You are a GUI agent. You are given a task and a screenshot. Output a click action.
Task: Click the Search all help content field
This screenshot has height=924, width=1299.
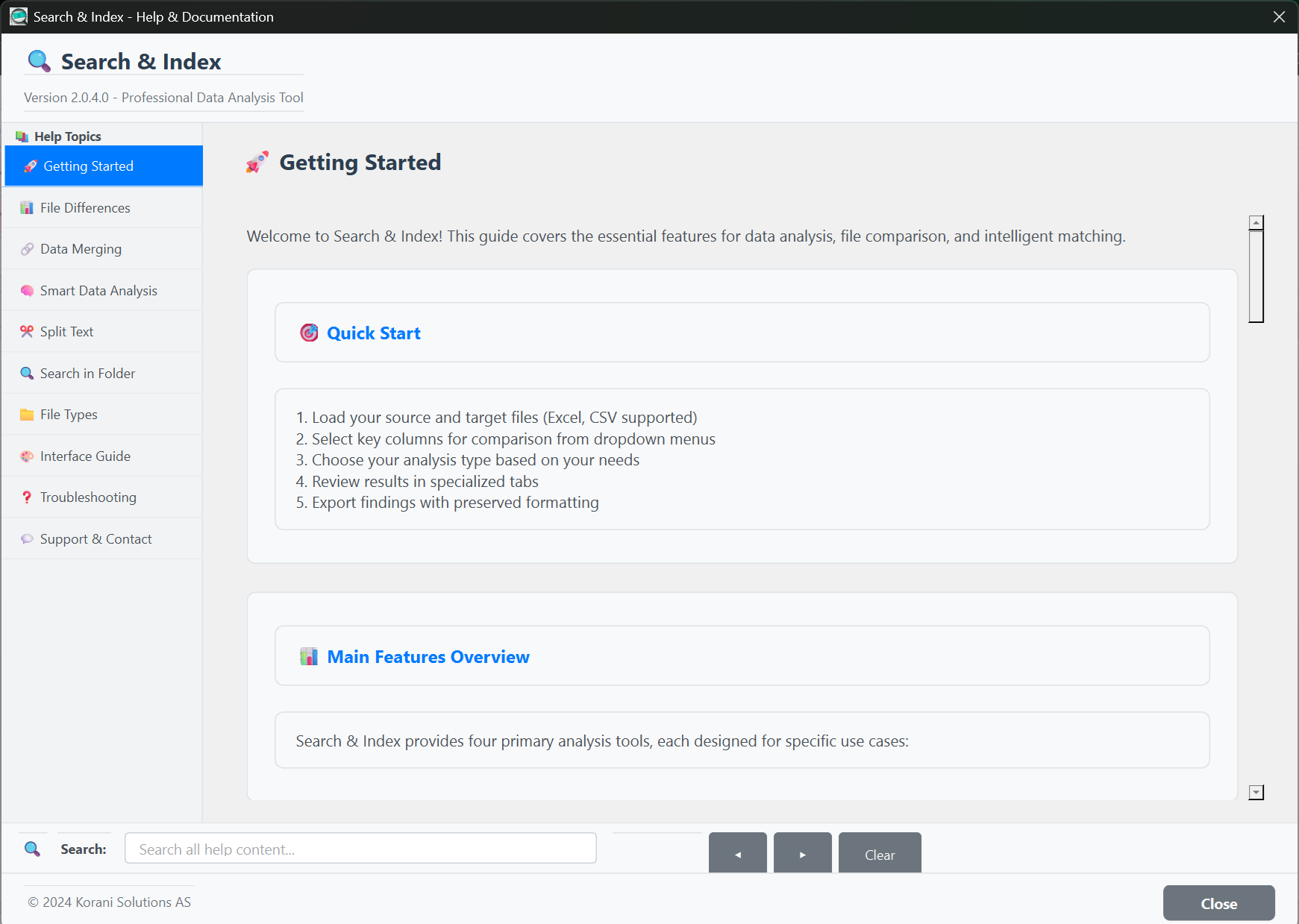click(360, 849)
